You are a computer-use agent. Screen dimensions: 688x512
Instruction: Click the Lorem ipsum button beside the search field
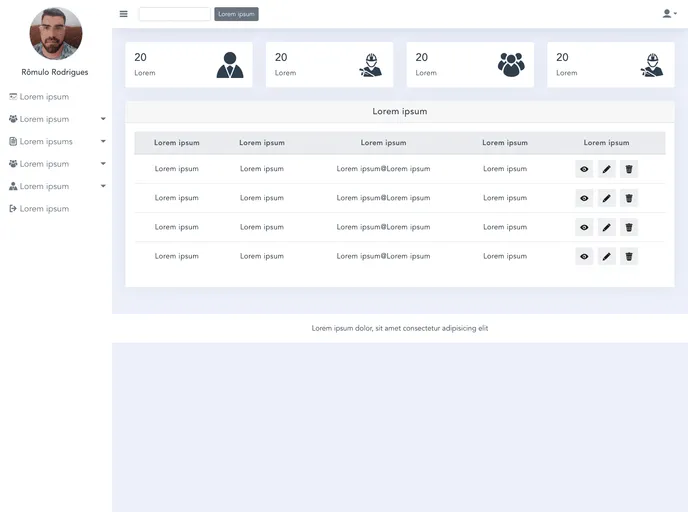tap(236, 14)
